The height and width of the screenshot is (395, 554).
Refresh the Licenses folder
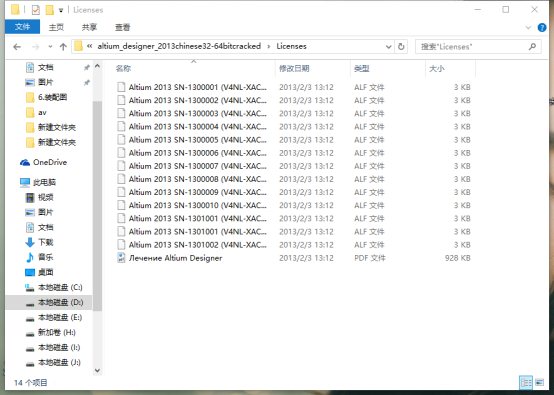401,47
